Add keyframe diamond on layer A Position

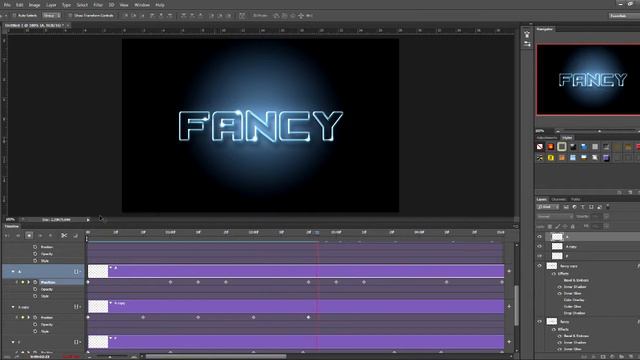point(23,282)
